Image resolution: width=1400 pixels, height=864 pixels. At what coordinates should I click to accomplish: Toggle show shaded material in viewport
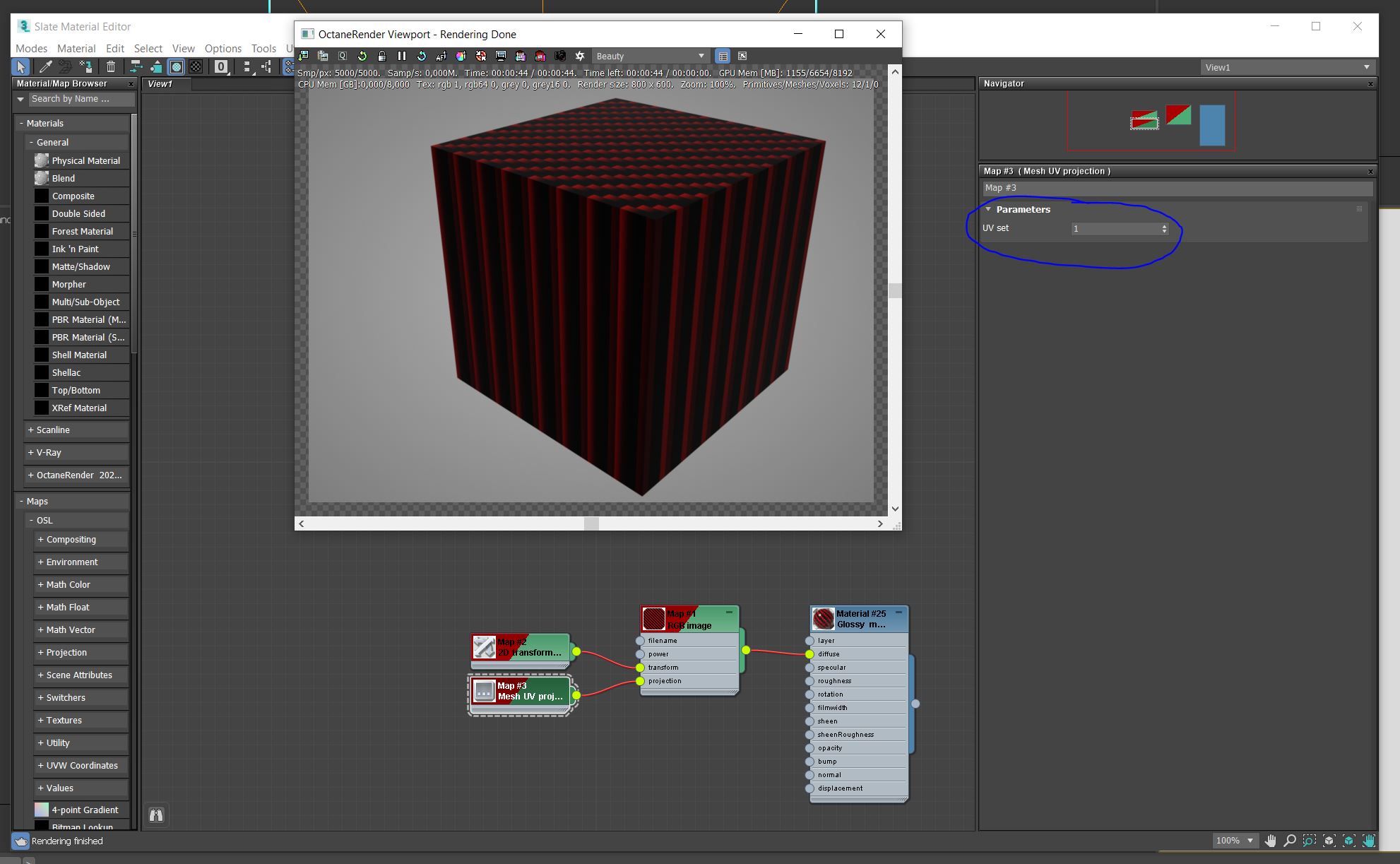[177, 66]
